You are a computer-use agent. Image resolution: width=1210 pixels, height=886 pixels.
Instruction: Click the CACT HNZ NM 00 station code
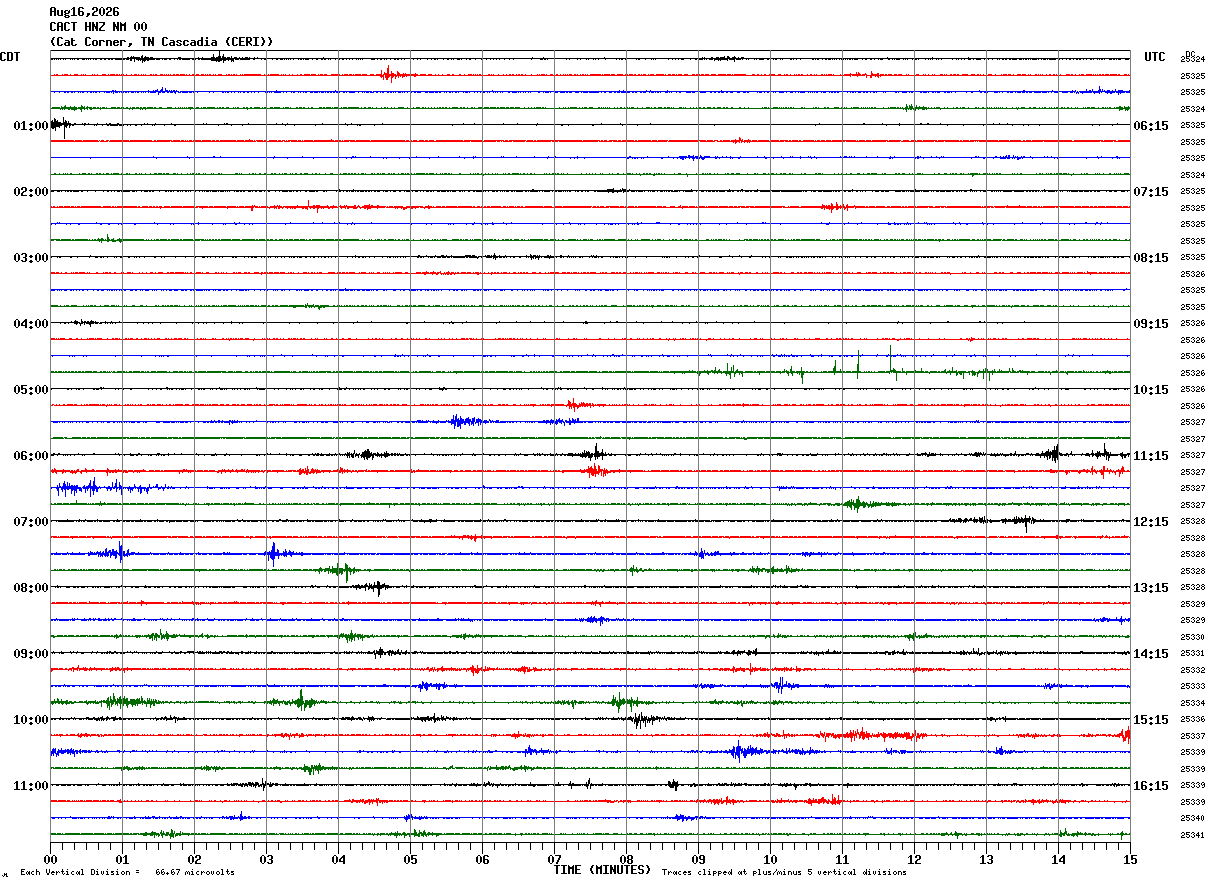click(98, 27)
